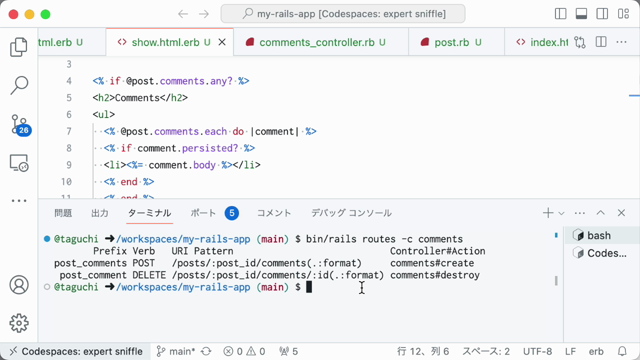The height and width of the screenshot is (360, 640).
Task: Open the 問題 (Problems) panel tab
Action: pyautogui.click(x=63, y=213)
